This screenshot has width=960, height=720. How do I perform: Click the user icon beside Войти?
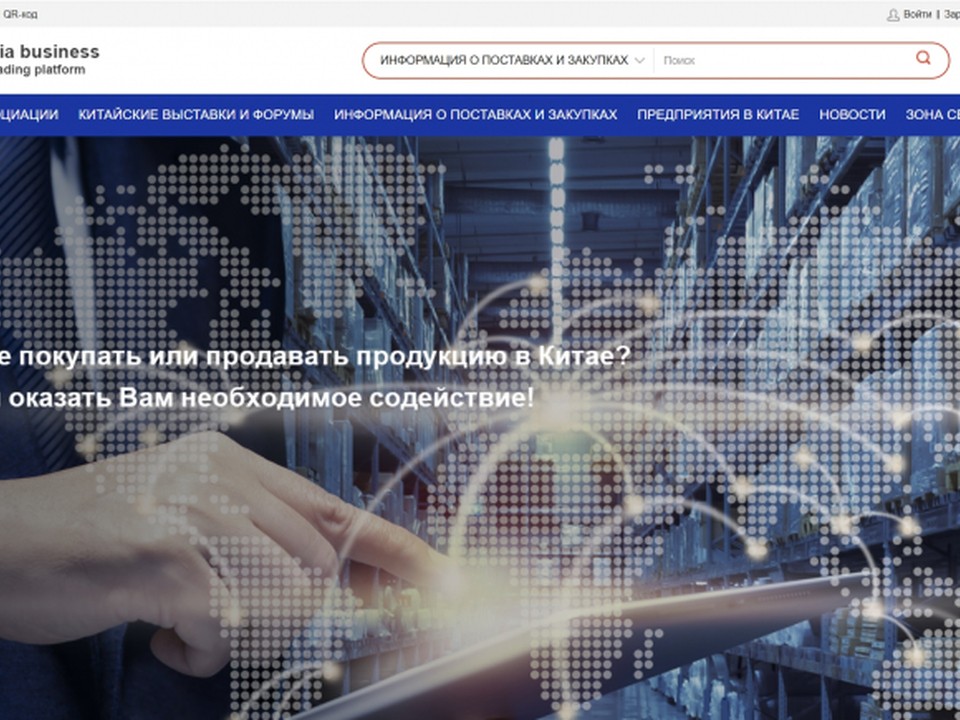click(893, 15)
